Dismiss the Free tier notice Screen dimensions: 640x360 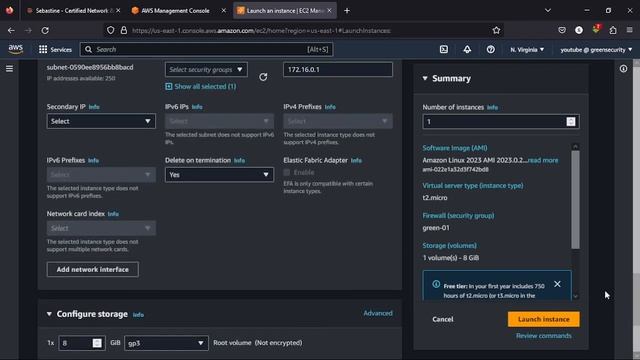(x=557, y=284)
